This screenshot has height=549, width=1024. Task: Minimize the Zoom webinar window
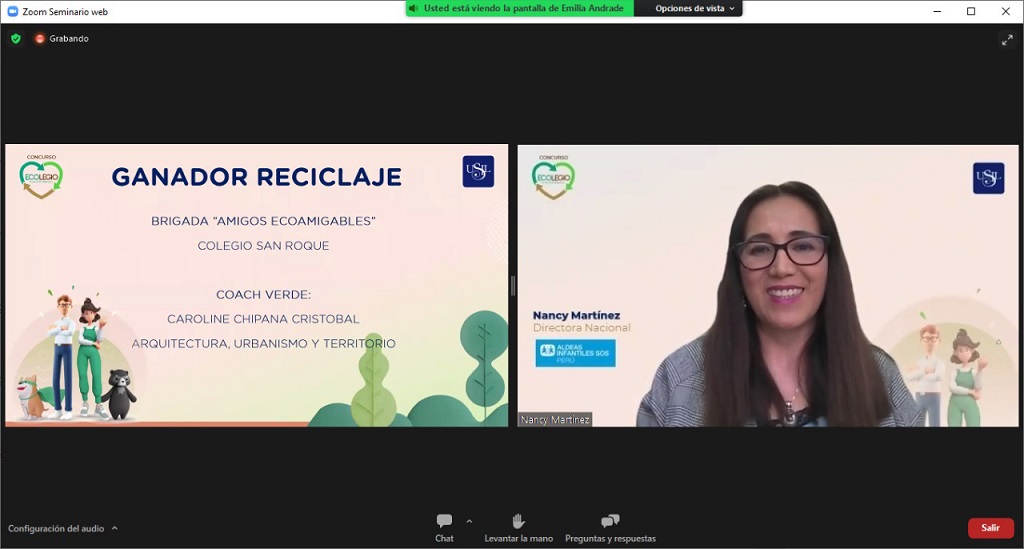pos(934,11)
